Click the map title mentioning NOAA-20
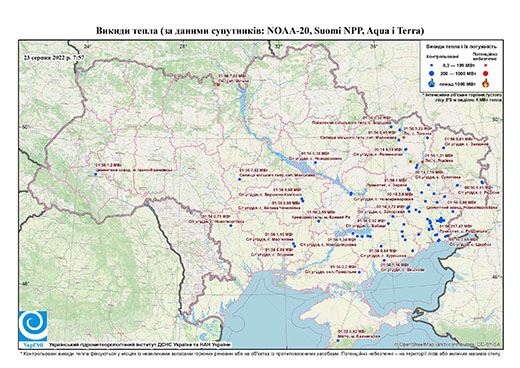This screenshot has width=520, height=368. pyautogui.click(x=260, y=31)
